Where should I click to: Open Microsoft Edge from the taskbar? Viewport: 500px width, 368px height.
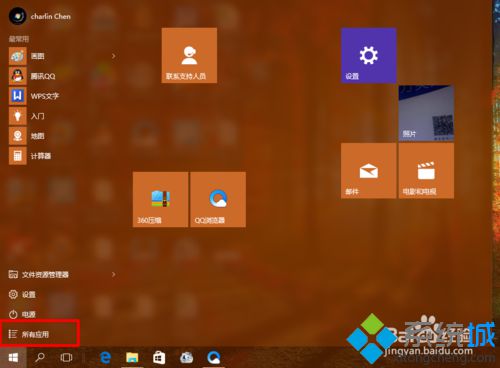[x=106, y=358]
